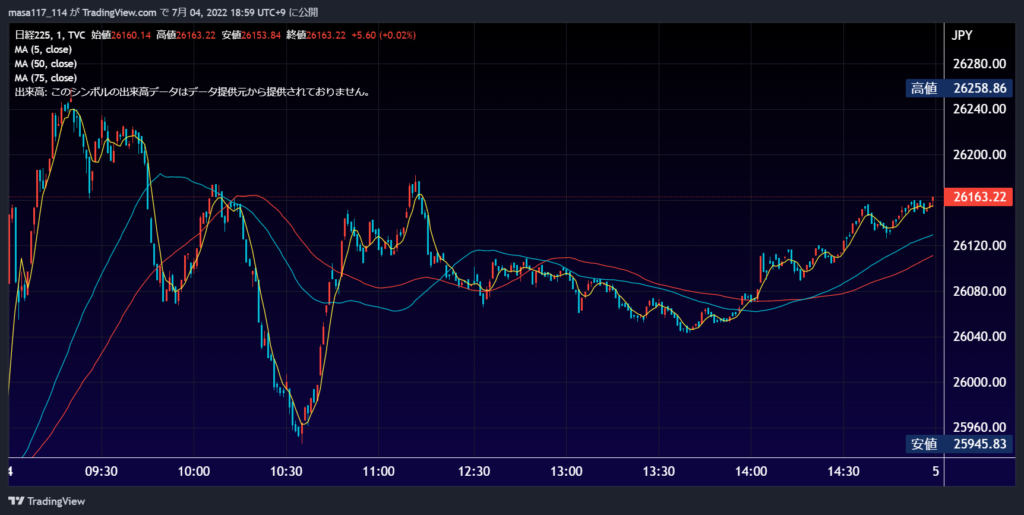Click the 26200.00 price axis value
The image size is (1024, 515).
coord(980,155)
